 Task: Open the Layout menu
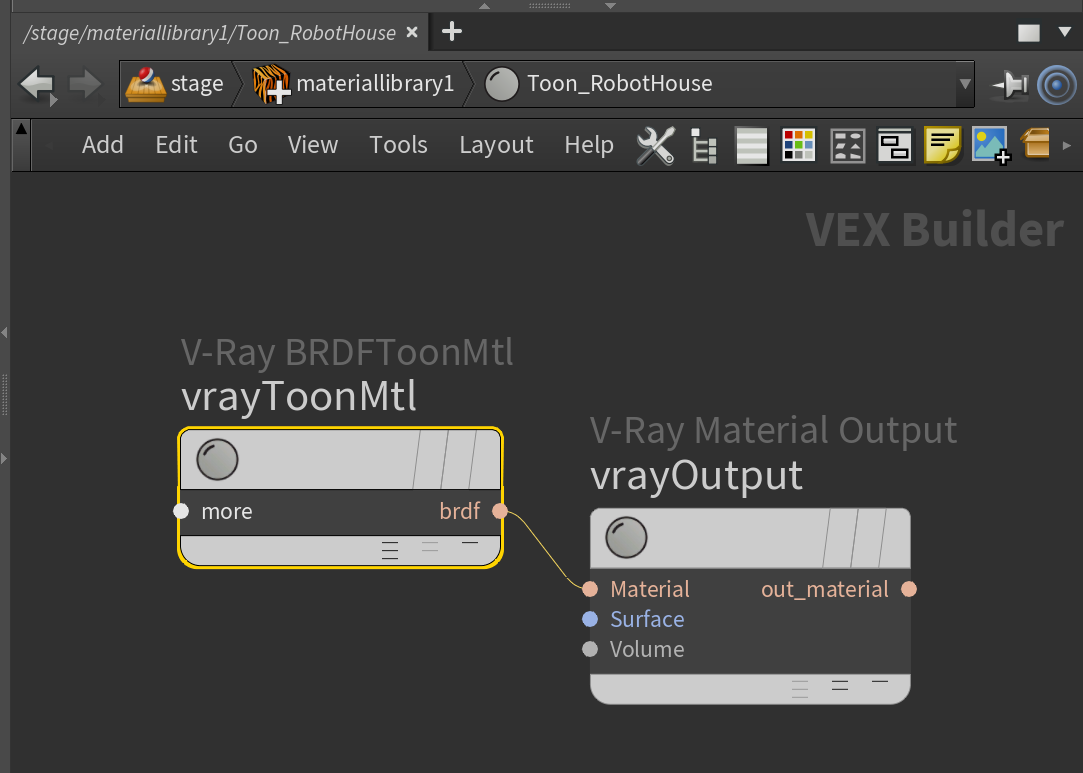496,145
